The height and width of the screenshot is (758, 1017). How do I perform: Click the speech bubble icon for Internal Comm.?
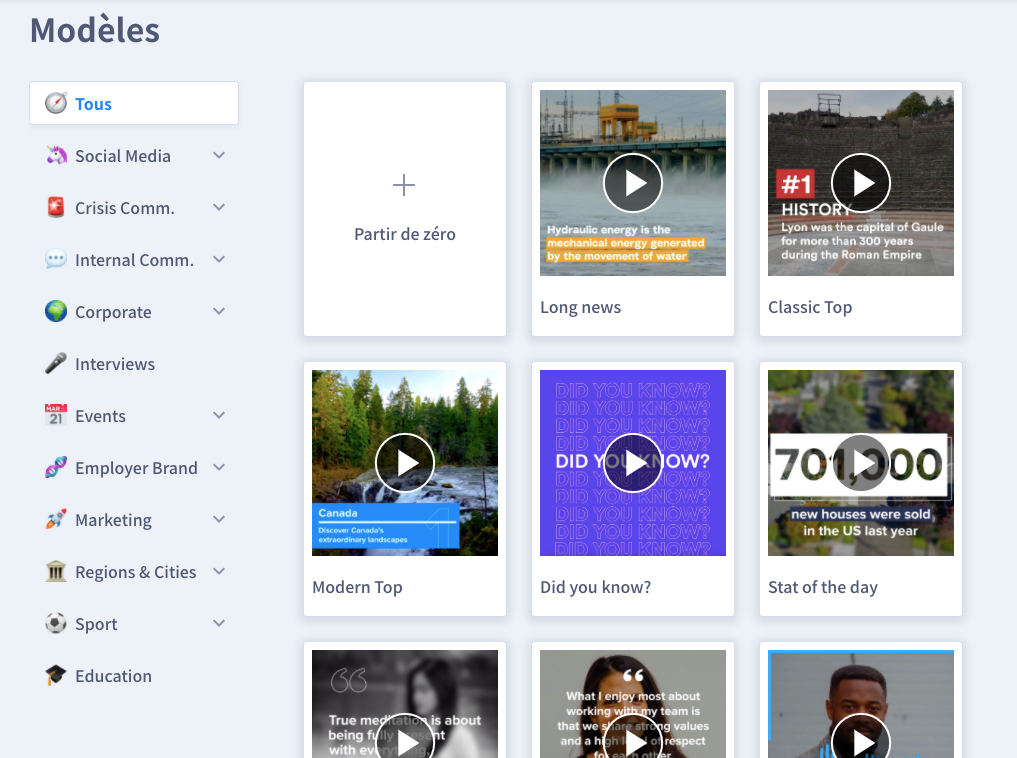pyautogui.click(x=56, y=259)
